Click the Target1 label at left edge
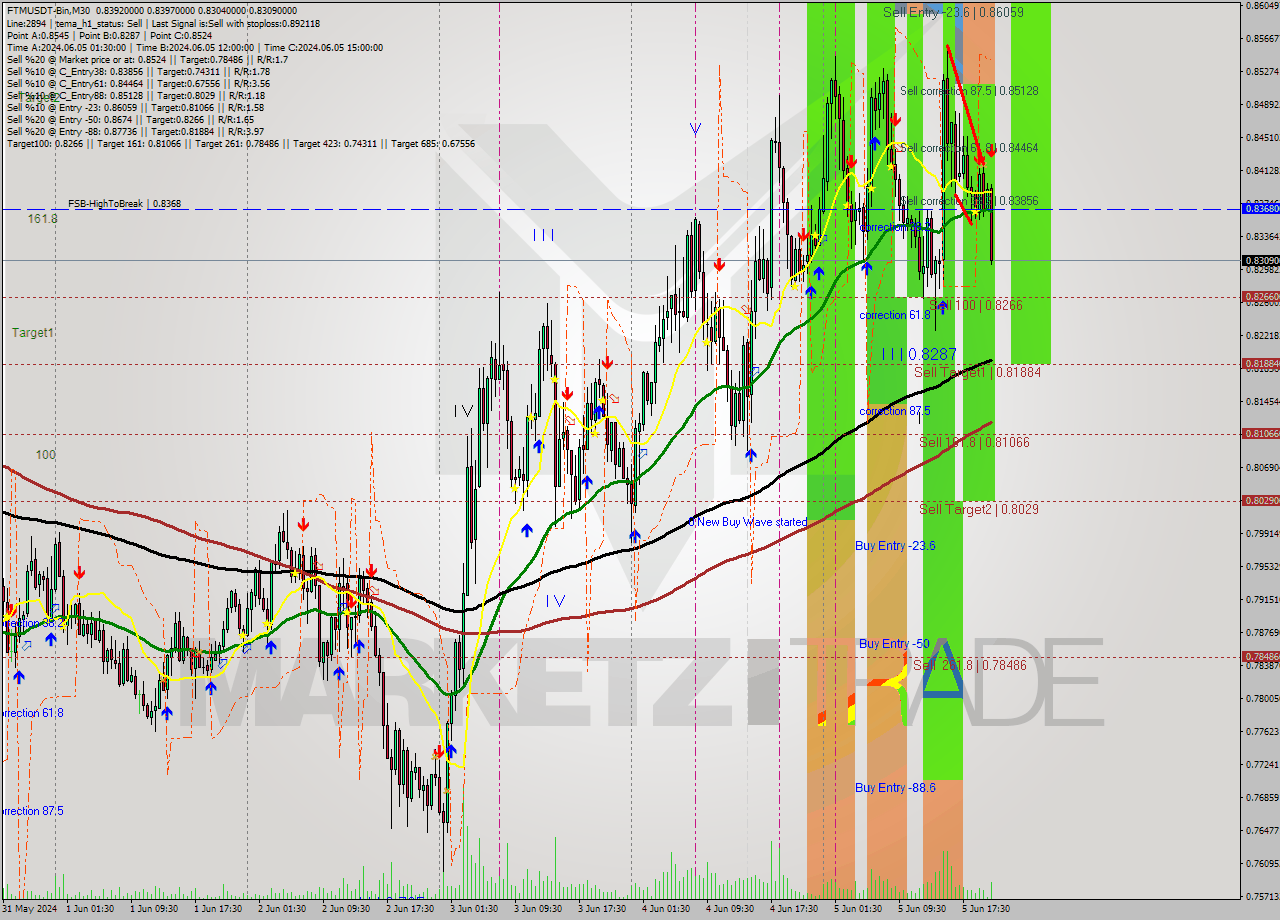The width and height of the screenshot is (1280, 920). coord(33,333)
